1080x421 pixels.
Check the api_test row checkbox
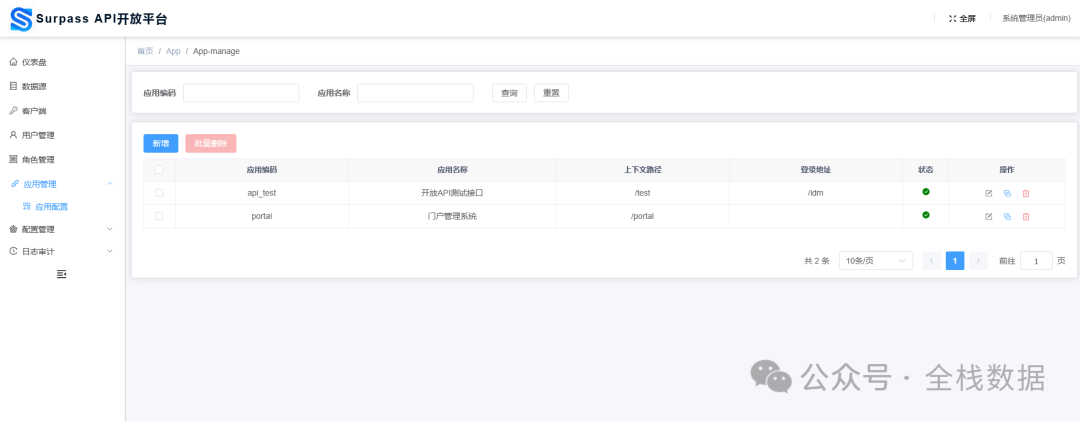tap(159, 193)
